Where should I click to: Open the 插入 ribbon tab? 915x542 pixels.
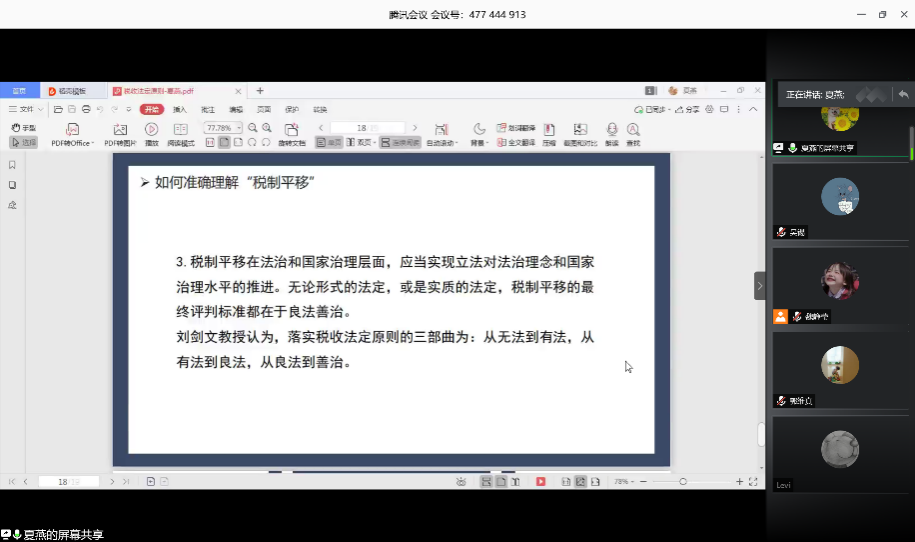click(x=180, y=109)
